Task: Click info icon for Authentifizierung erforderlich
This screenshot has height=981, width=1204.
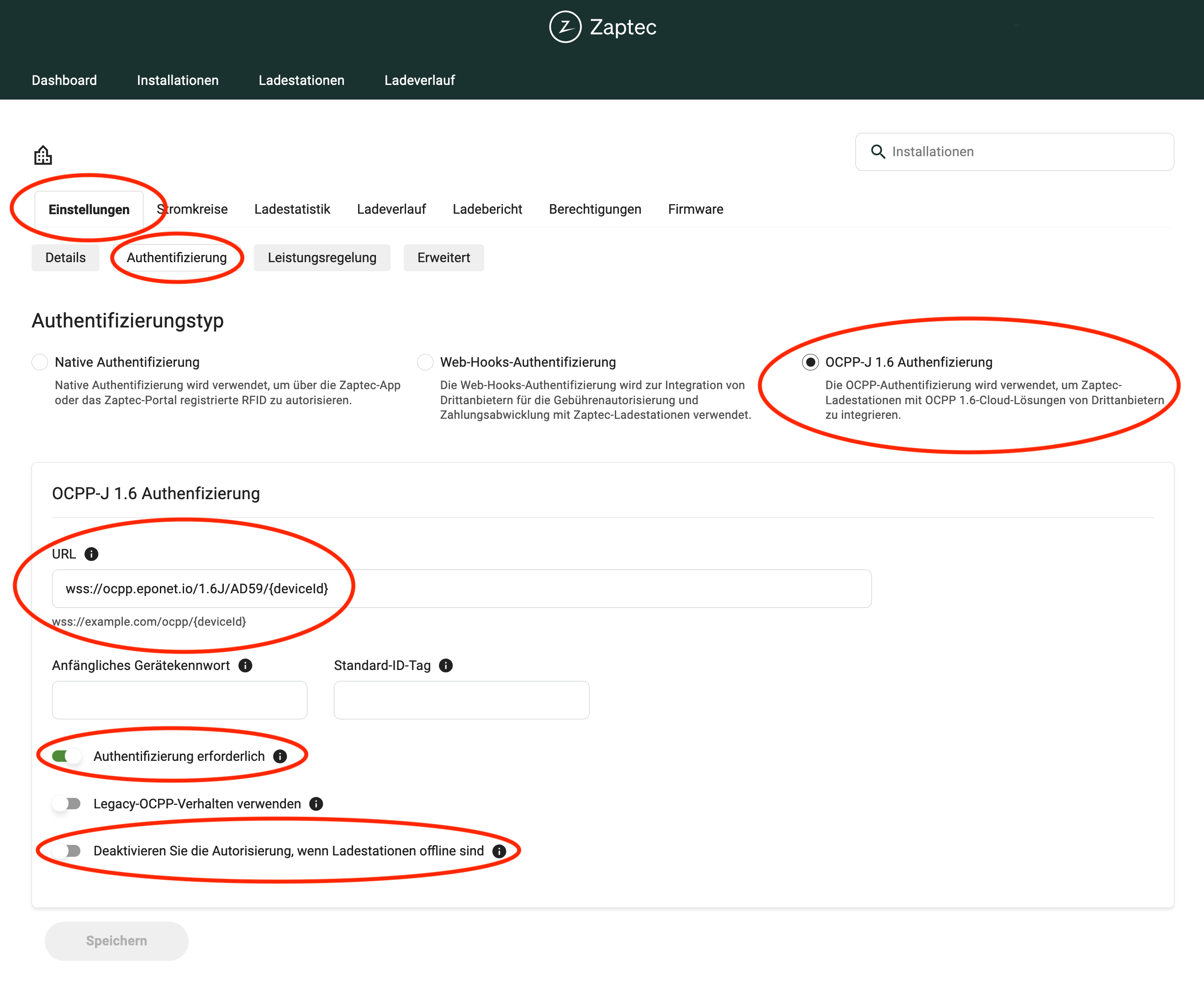Action: pos(280,756)
